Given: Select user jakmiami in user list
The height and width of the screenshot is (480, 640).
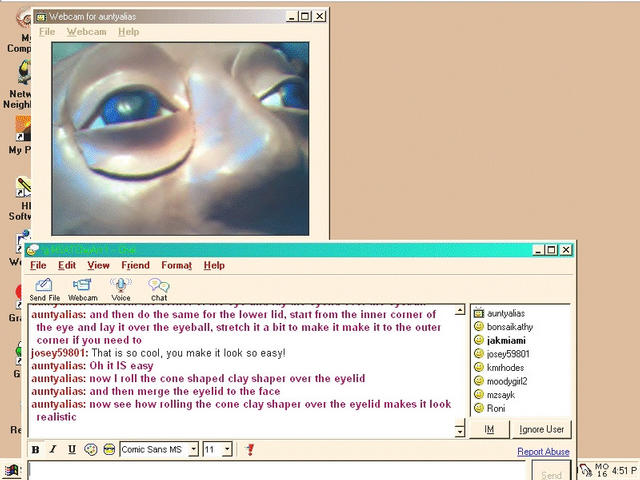Looking at the screenshot, I should (x=506, y=340).
